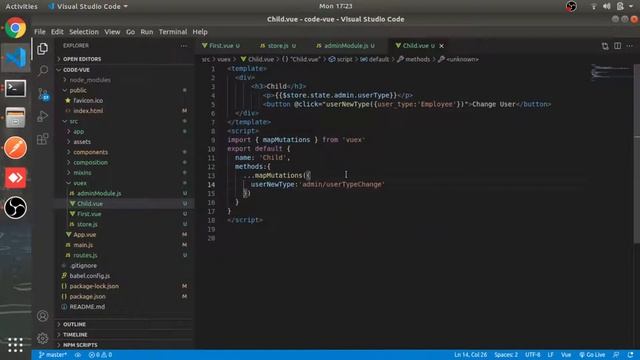Open the Source Control view
The image size is (640, 360).
point(43,94)
